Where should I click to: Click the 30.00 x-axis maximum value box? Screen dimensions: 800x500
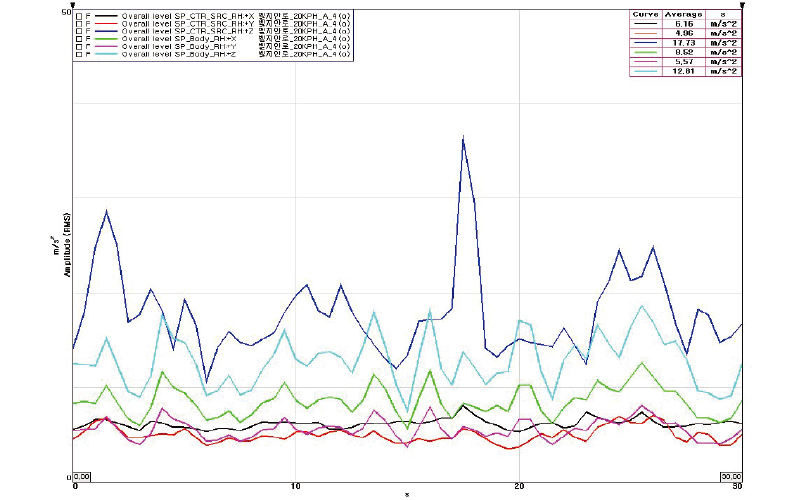pyautogui.click(x=730, y=477)
